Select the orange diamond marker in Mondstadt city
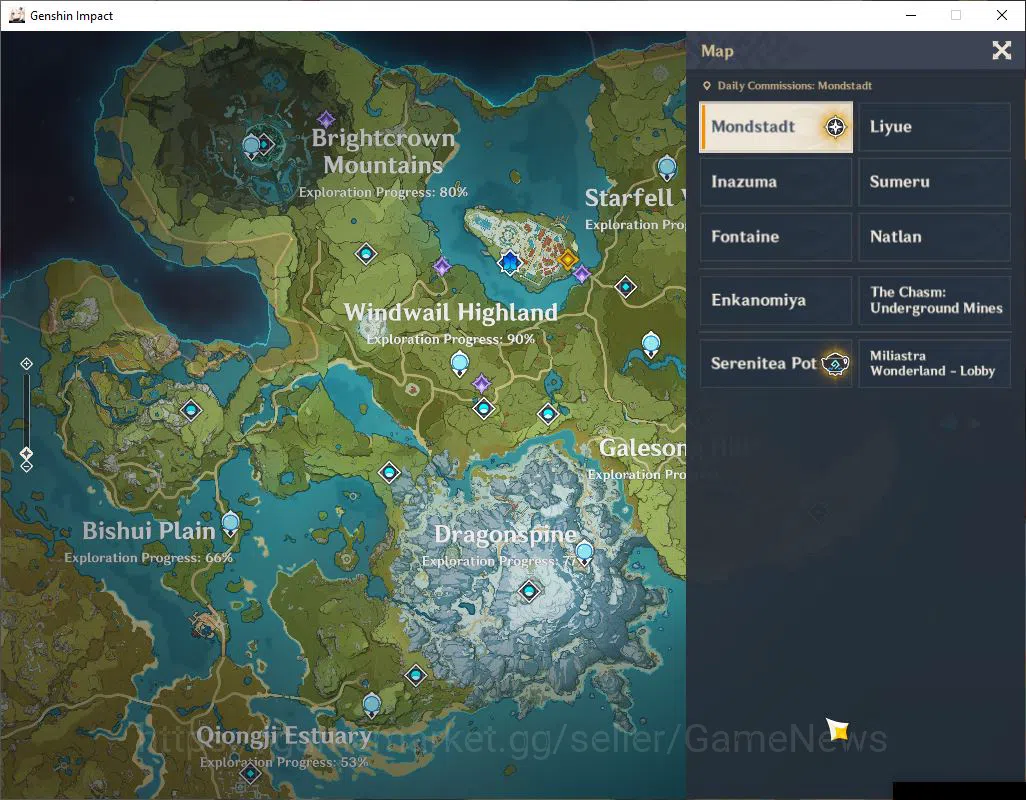The image size is (1026, 800). pos(567,259)
